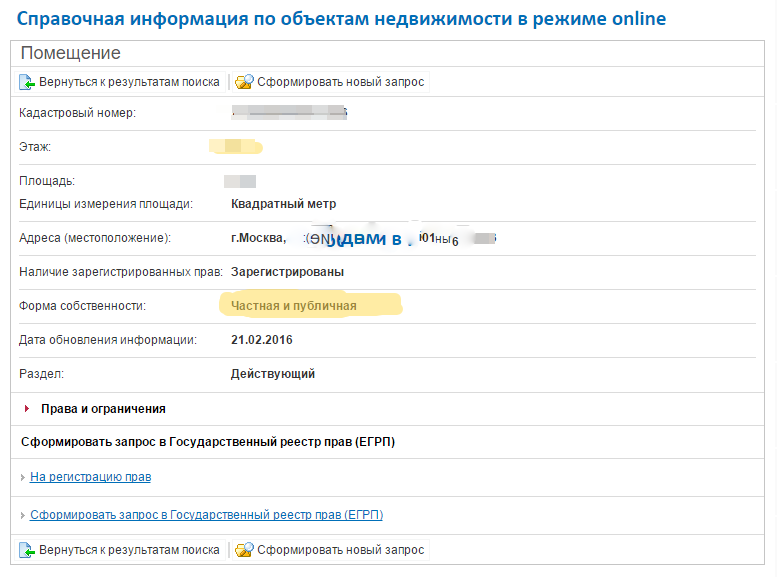Click the blurred cadastral number value

(288, 113)
